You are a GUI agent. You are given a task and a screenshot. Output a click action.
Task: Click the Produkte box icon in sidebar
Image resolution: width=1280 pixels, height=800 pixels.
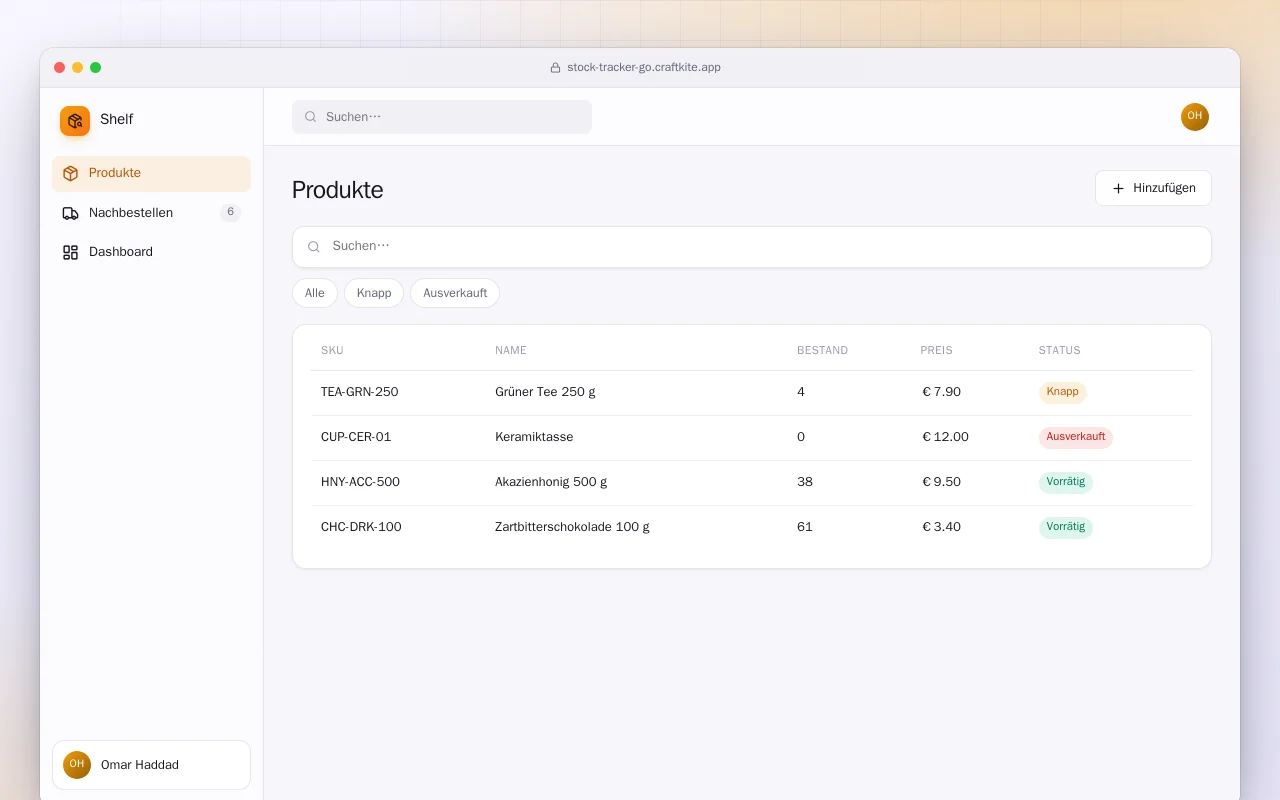(70, 173)
